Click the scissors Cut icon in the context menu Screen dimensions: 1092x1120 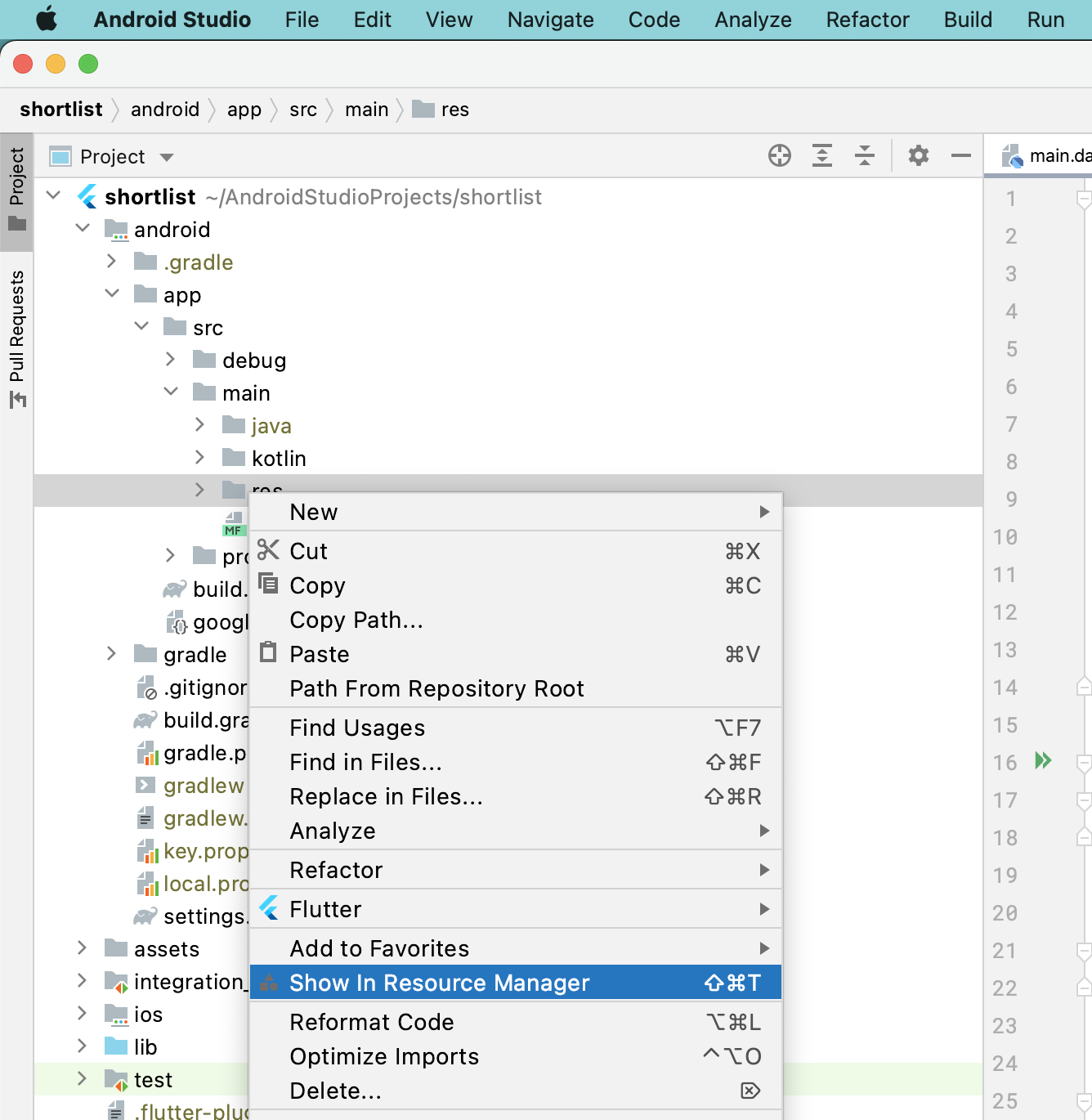tap(268, 550)
